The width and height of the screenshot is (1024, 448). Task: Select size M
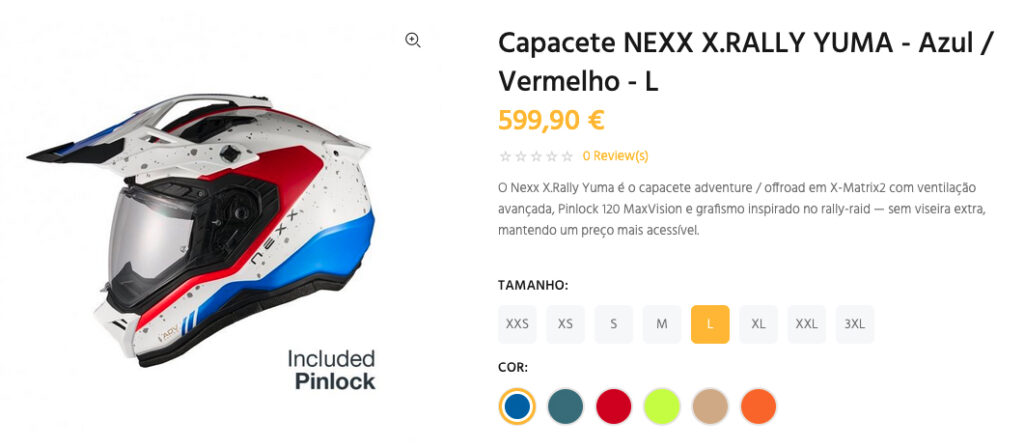[x=662, y=324]
